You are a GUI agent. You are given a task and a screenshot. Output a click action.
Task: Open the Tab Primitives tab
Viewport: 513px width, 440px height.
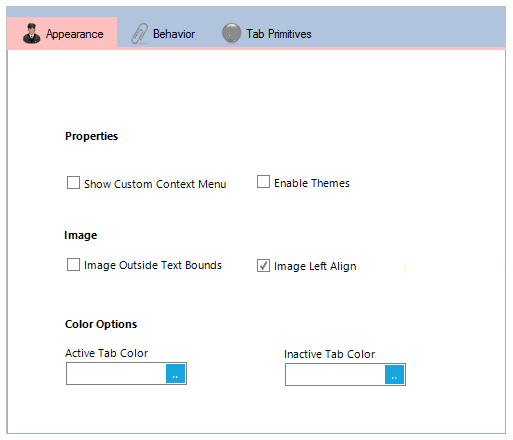[267, 34]
